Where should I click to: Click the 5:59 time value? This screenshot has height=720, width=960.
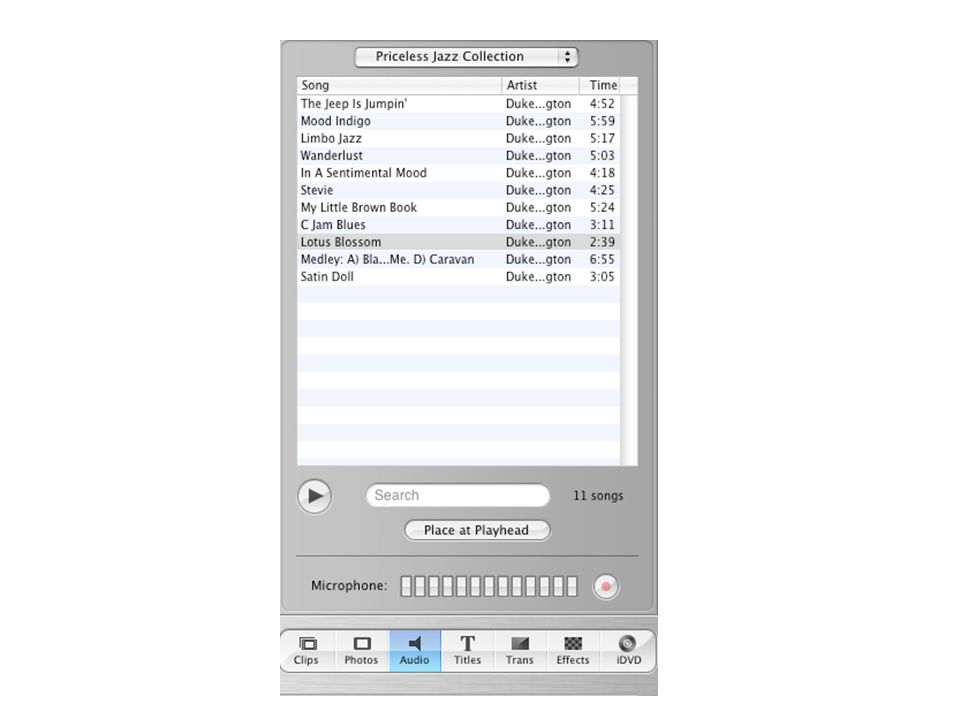(x=602, y=121)
